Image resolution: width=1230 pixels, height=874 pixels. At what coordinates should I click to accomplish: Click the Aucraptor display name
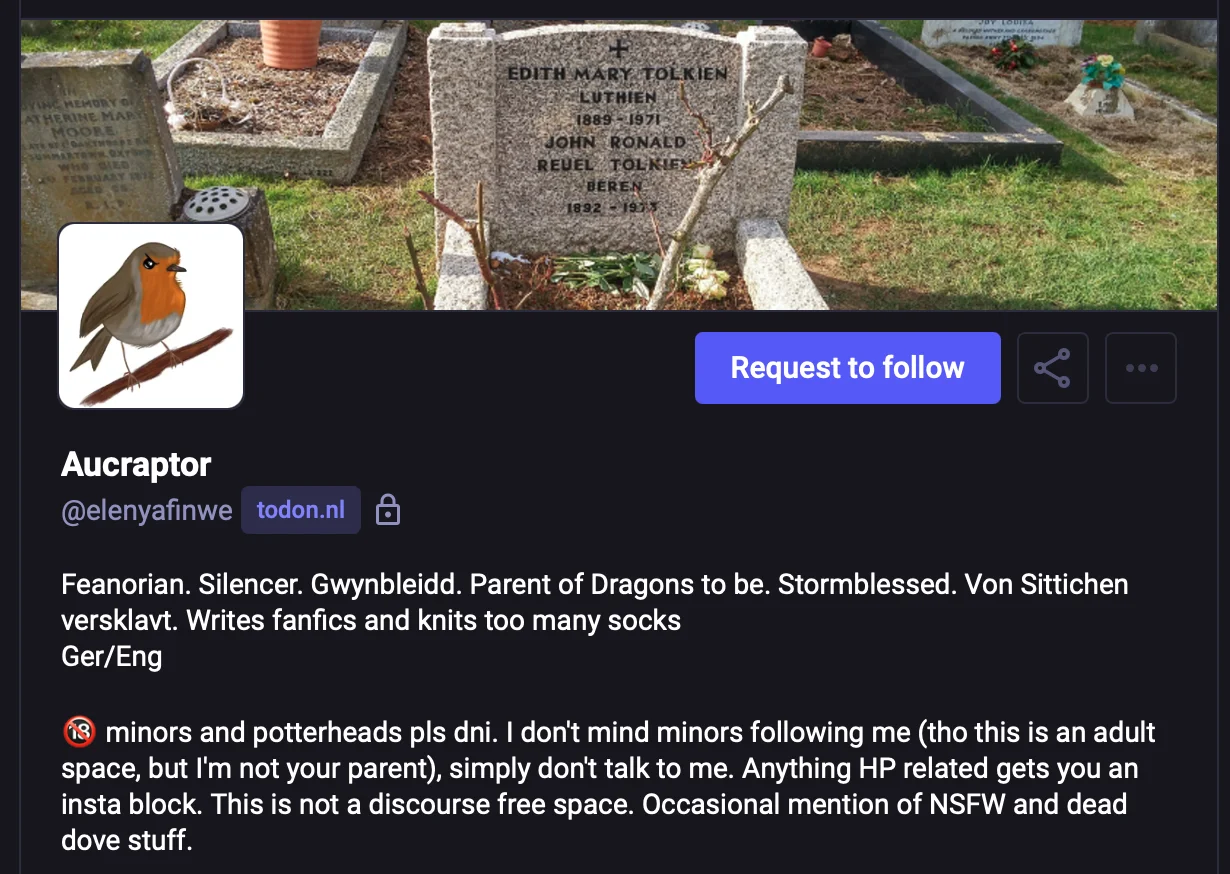(136, 464)
